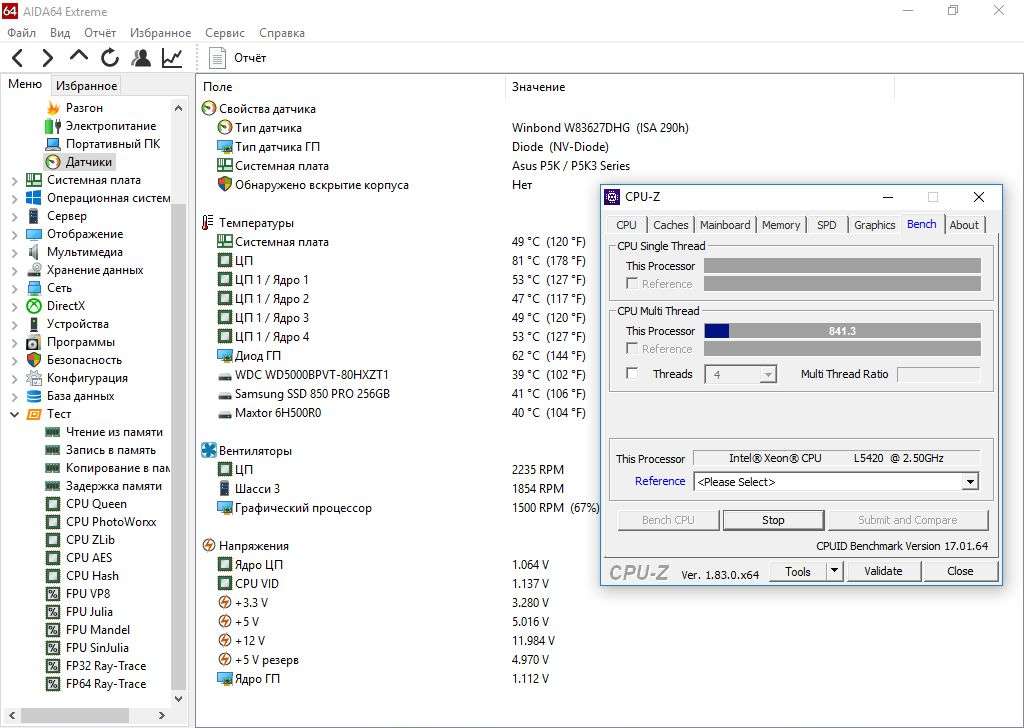Open FP32 Ray-Trace benchmark
The height and width of the screenshot is (728, 1024).
pos(96,666)
